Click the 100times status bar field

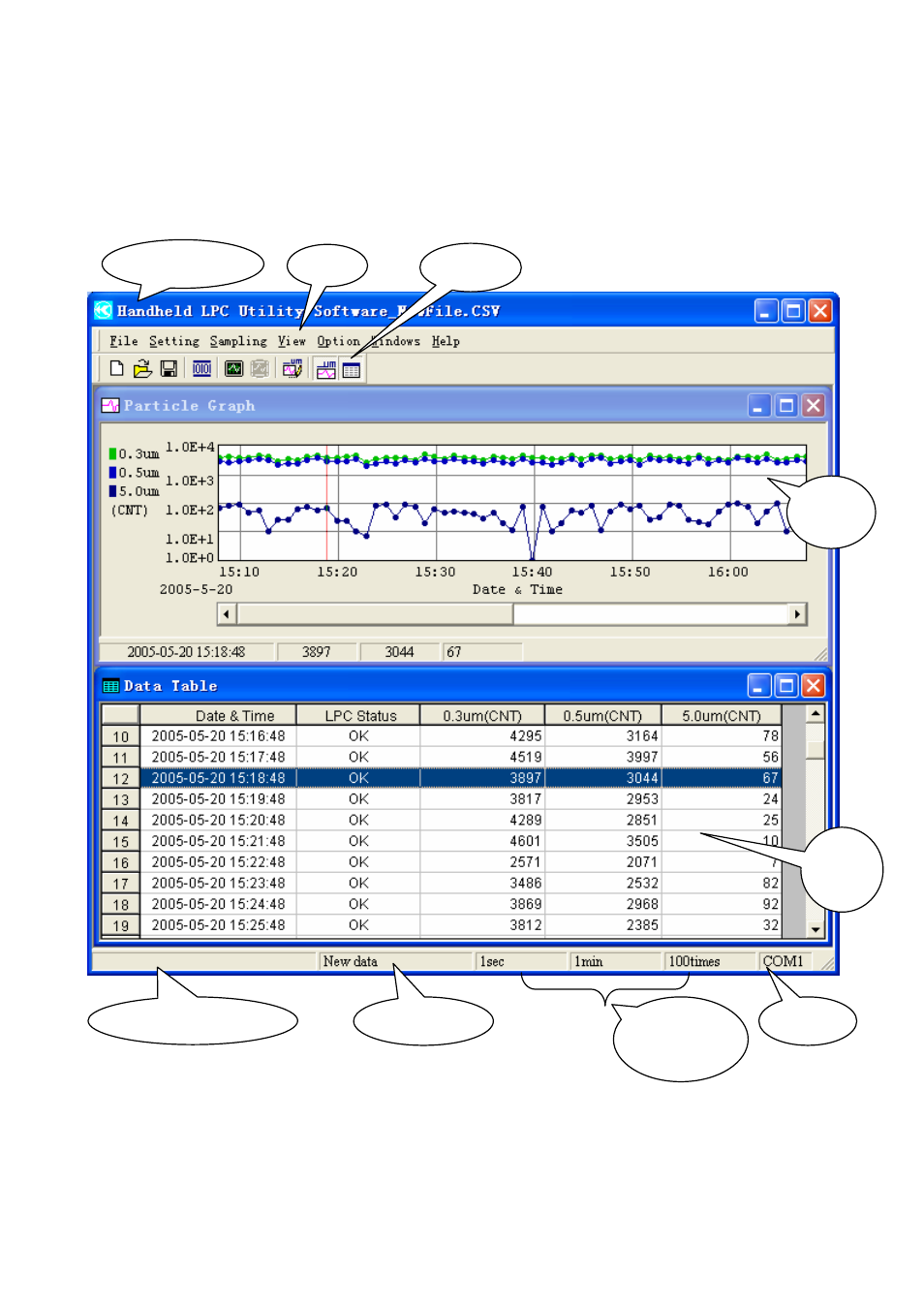point(711,961)
